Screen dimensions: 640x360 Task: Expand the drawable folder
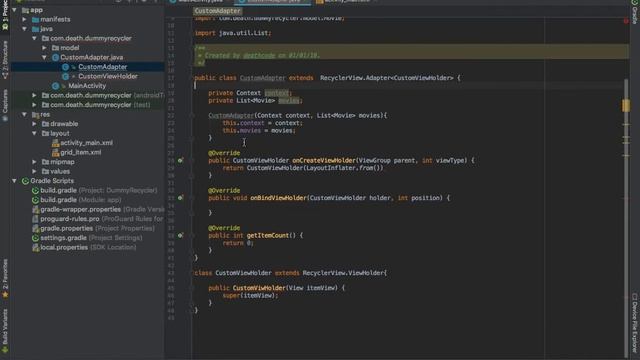point(35,124)
